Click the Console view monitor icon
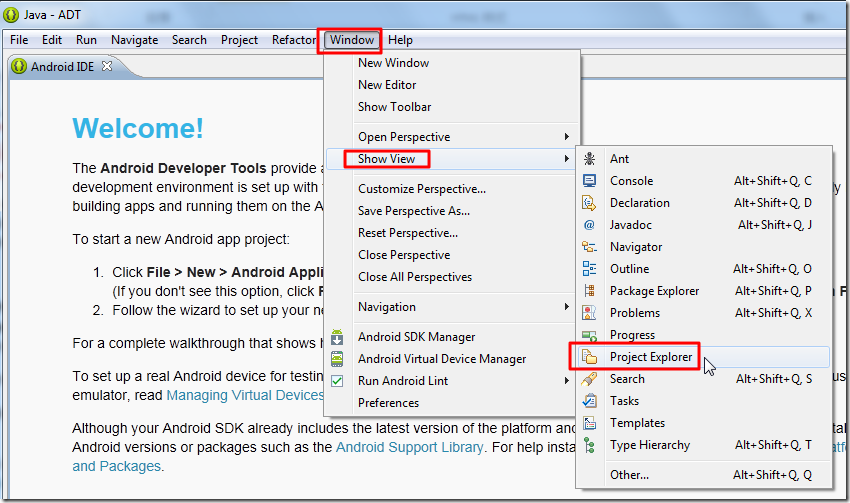The height and width of the screenshot is (503, 850). tap(589, 180)
